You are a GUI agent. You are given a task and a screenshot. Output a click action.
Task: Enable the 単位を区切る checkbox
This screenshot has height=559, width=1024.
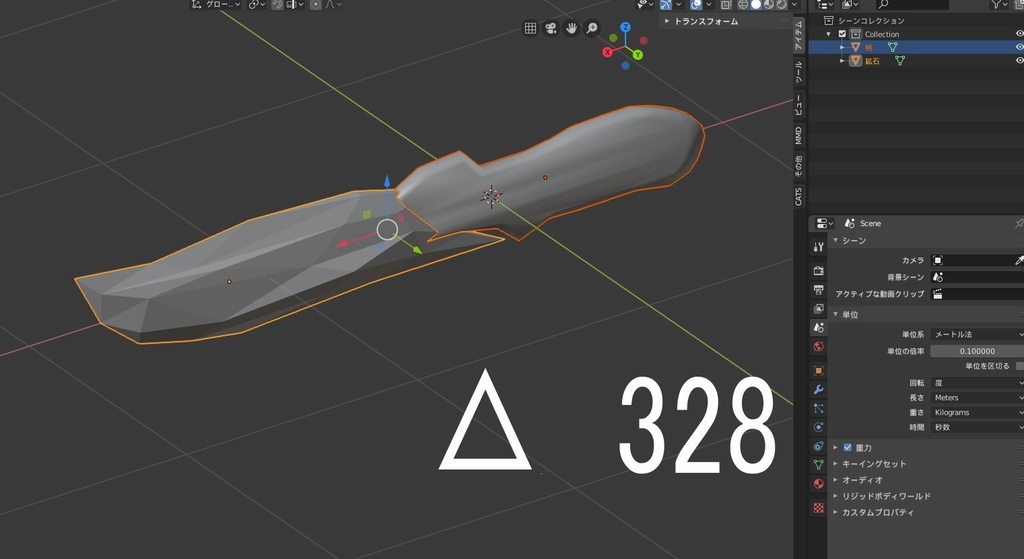coord(1019,366)
